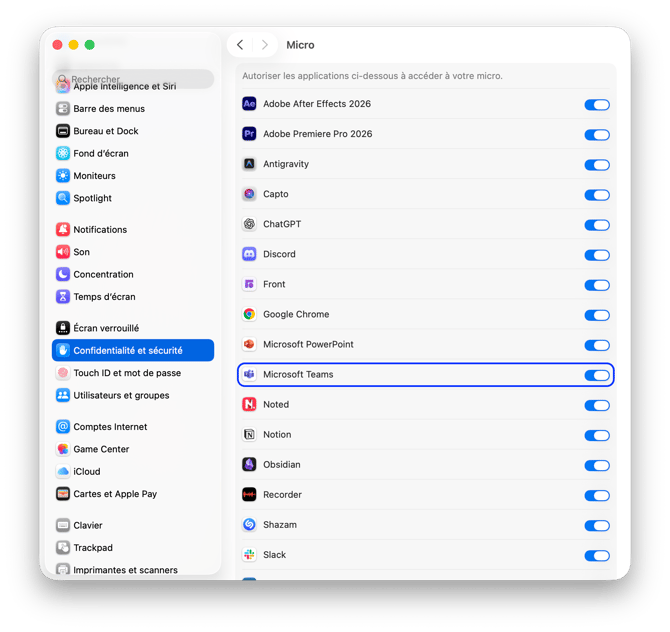Toggle the Recorder microphone switch
The image size is (670, 632).
point(596,495)
